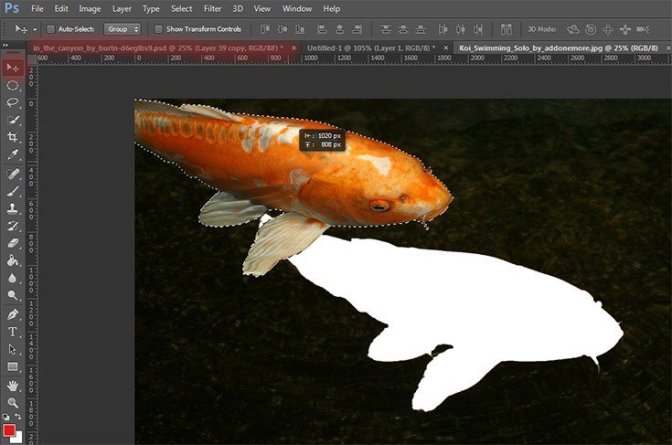Switch to the Koi_Swimming_Solo jpg tab
Image resolution: width=672 pixels, height=445 pixels.
558,48
